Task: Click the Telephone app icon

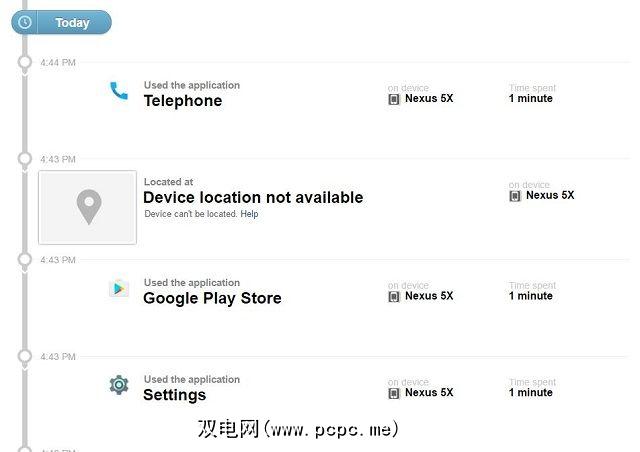Action: tap(120, 92)
